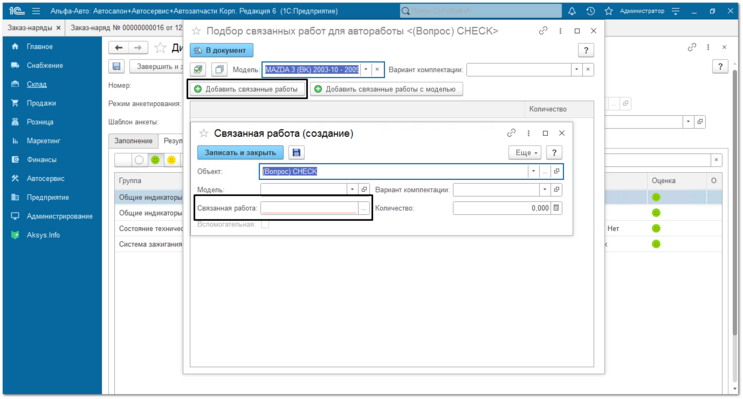
Task: Click Записать и закрыть button
Action: [x=240, y=153]
